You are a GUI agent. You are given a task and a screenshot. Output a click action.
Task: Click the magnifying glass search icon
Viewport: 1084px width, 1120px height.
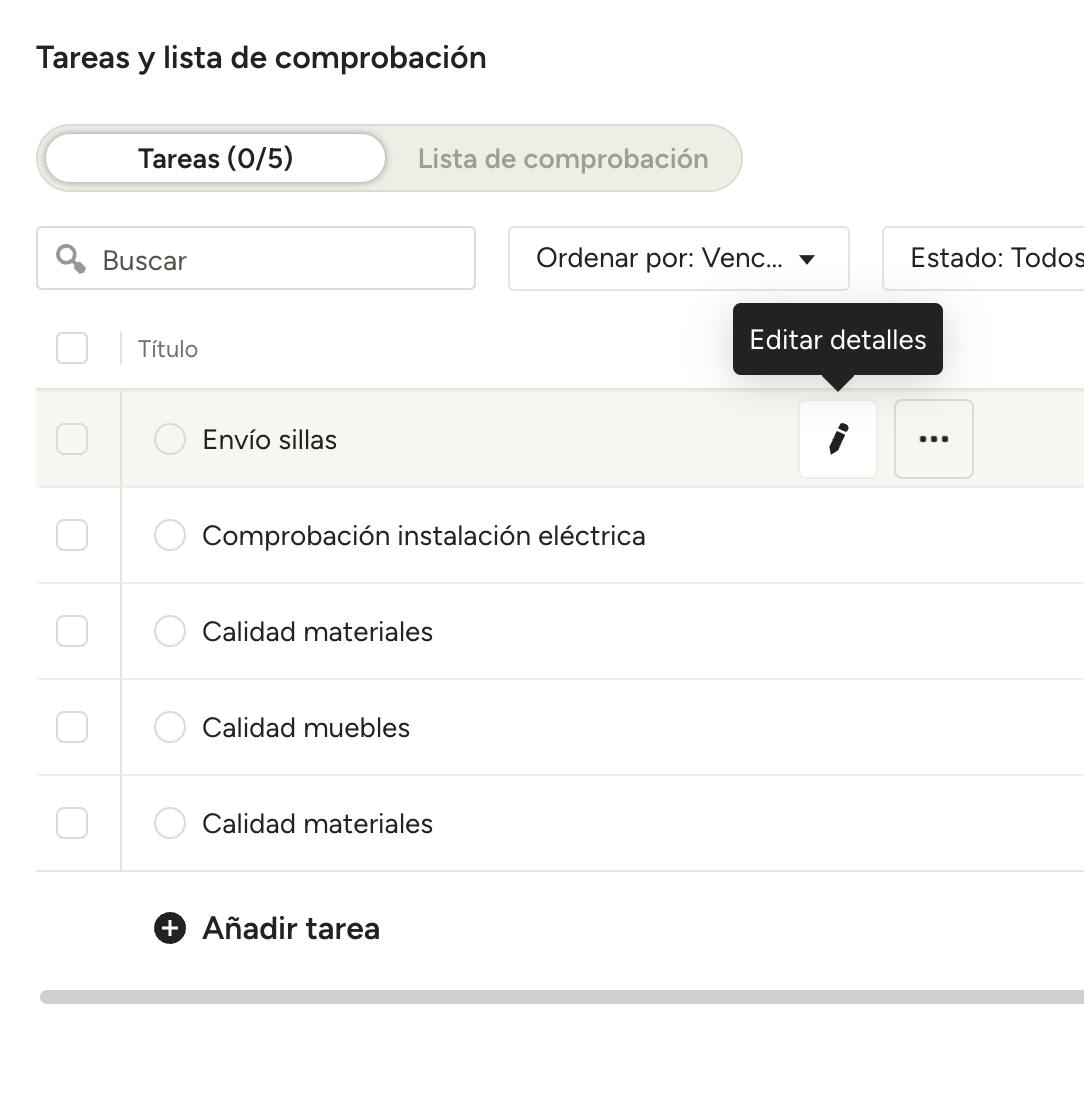pyautogui.click(x=71, y=260)
